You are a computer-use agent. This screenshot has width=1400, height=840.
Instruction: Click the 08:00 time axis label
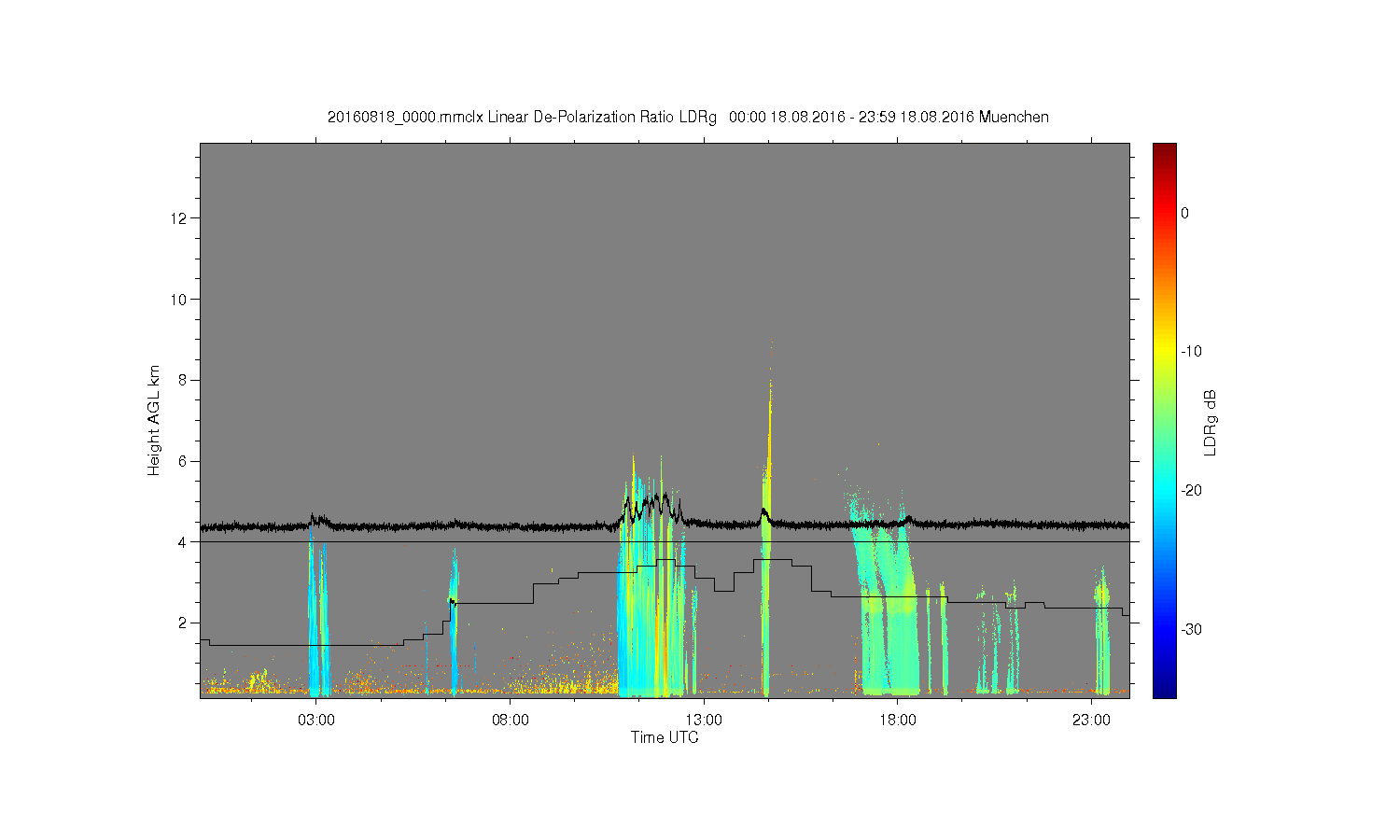(511, 721)
